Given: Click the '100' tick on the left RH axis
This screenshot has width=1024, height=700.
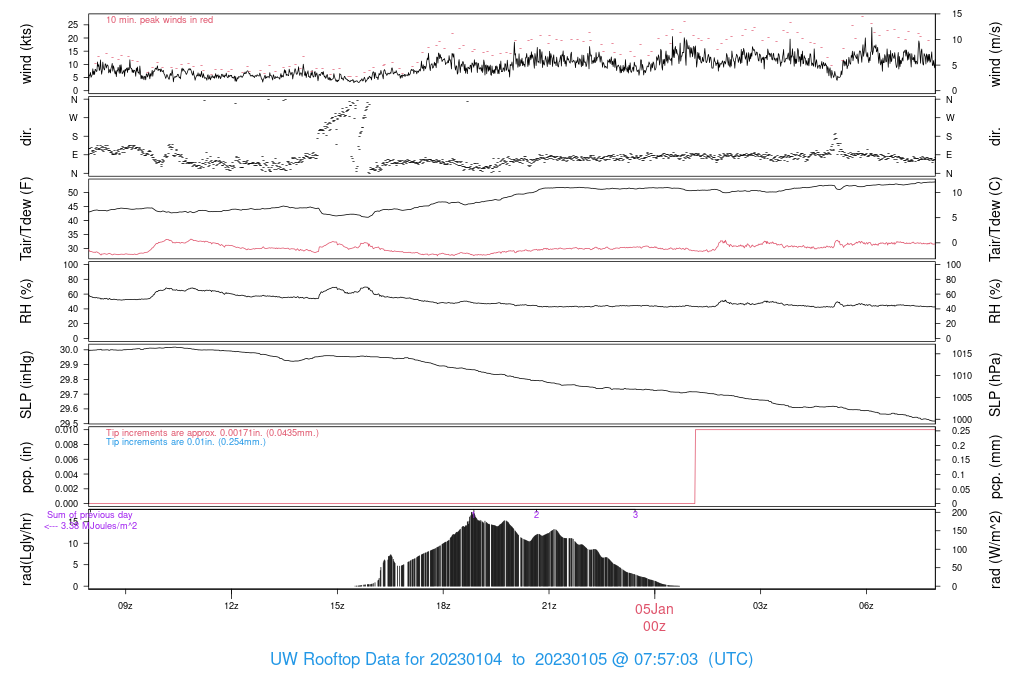Looking at the screenshot, I should tap(71, 265).
